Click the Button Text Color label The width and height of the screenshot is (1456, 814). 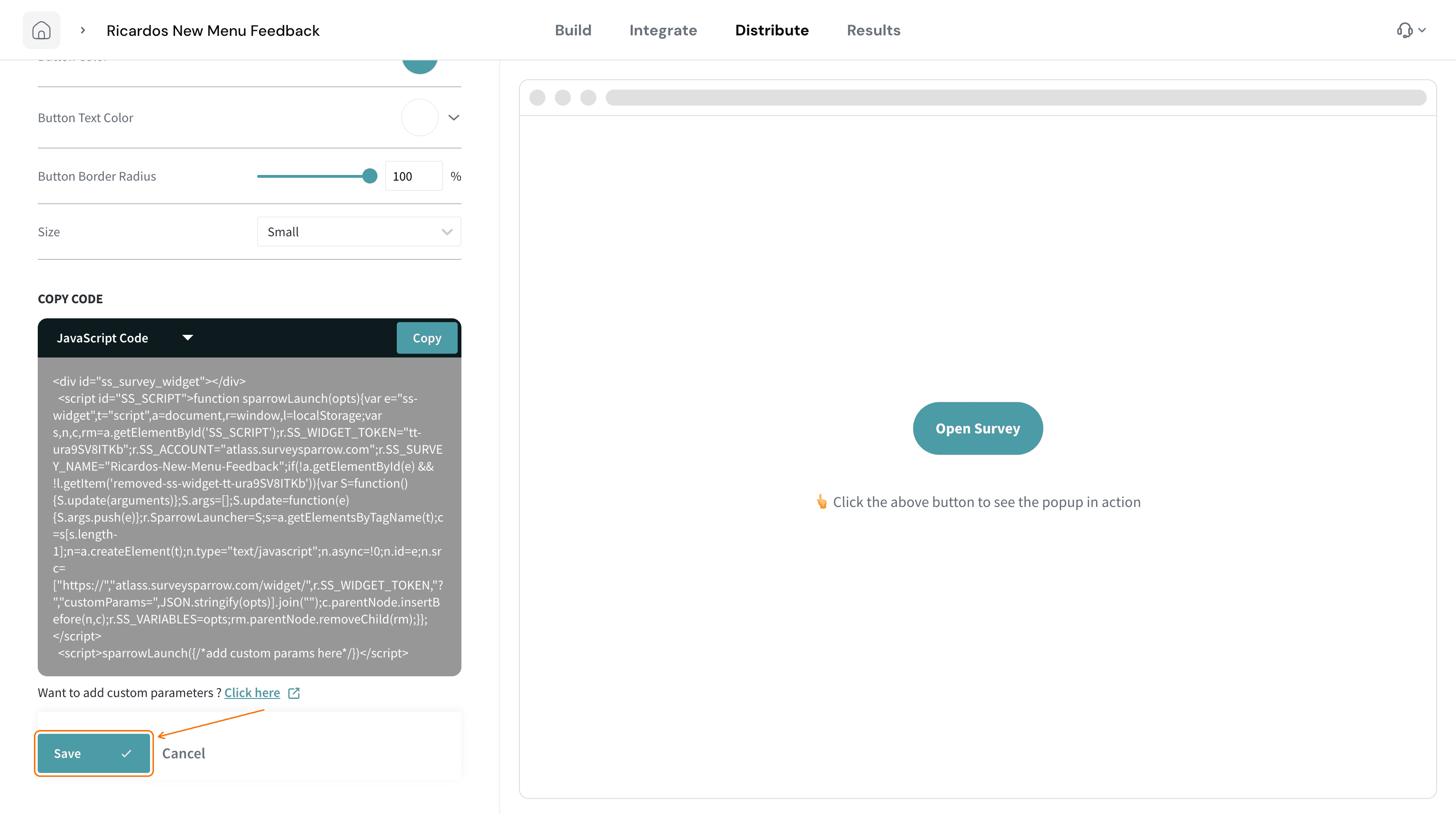(x=85, y=117)
